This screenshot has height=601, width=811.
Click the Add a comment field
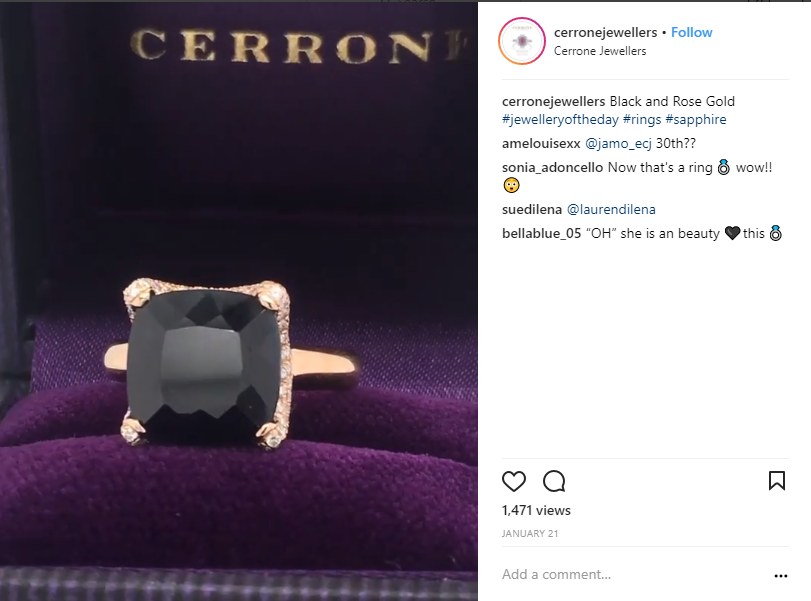coord(634,575)
